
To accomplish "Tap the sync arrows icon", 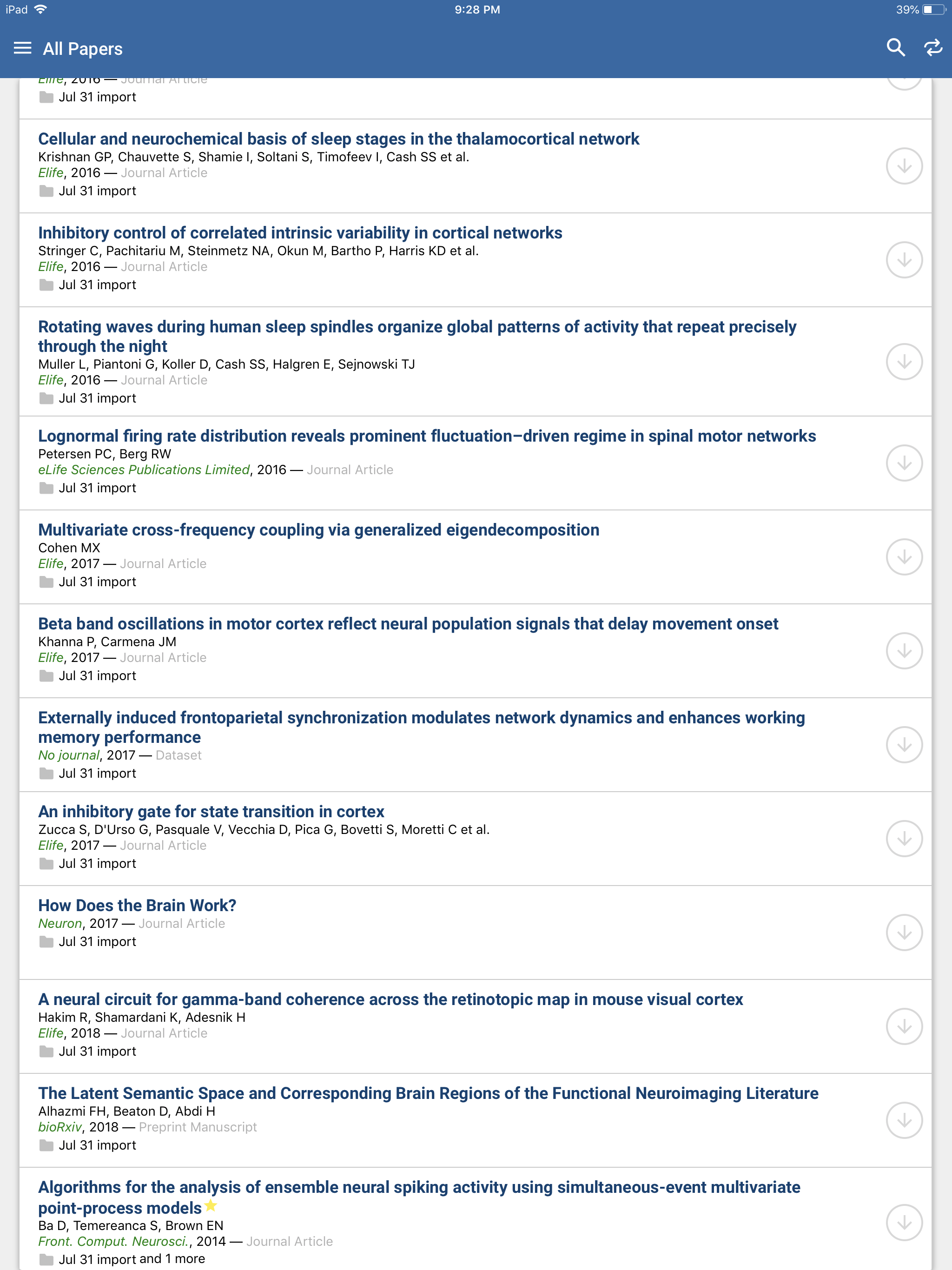I will click(933, 48).
